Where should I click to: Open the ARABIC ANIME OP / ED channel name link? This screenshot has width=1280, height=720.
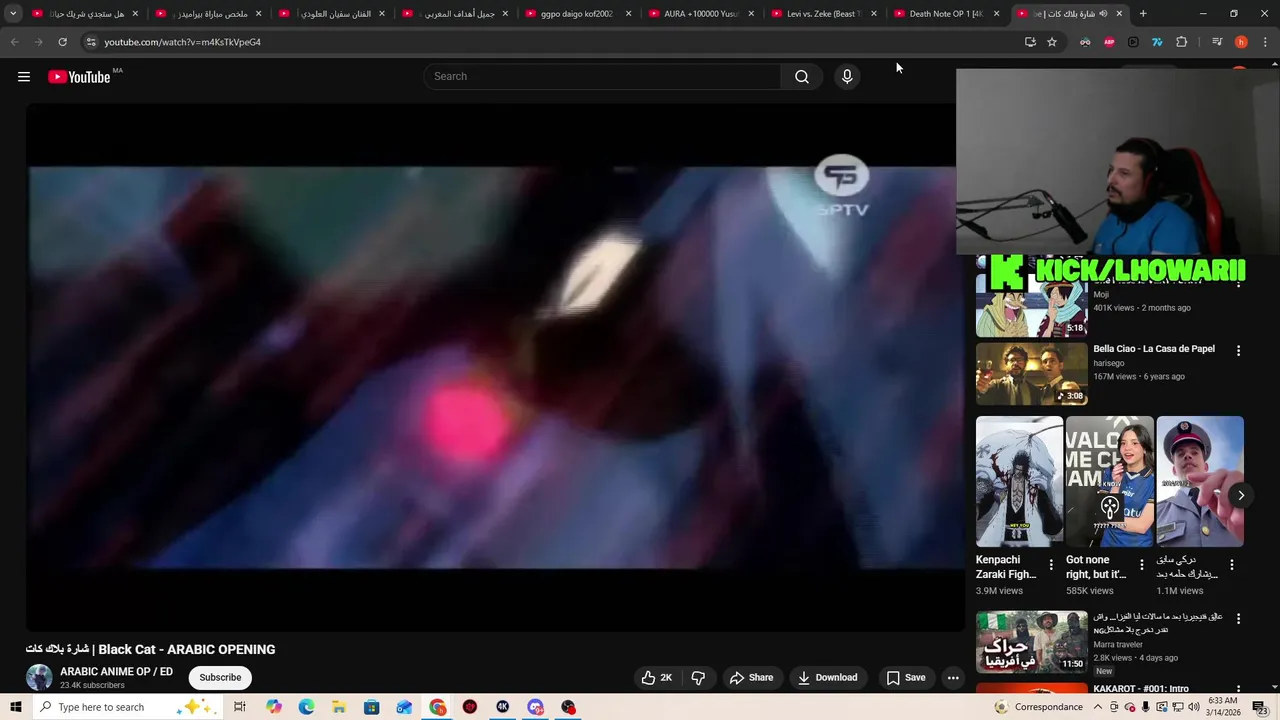pyautogui.click(x=116, y=672)
